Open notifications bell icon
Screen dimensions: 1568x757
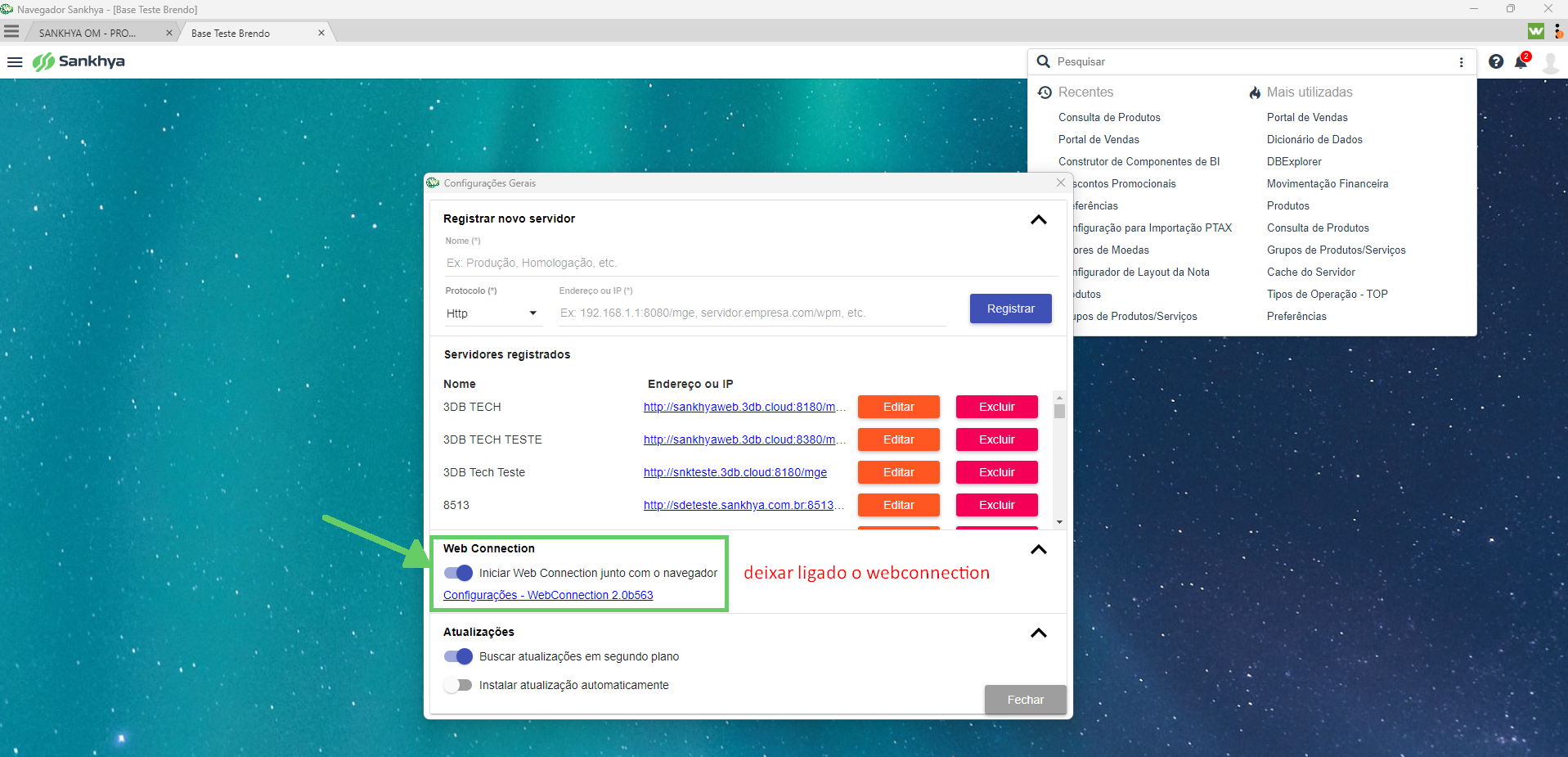[1521, 61]
